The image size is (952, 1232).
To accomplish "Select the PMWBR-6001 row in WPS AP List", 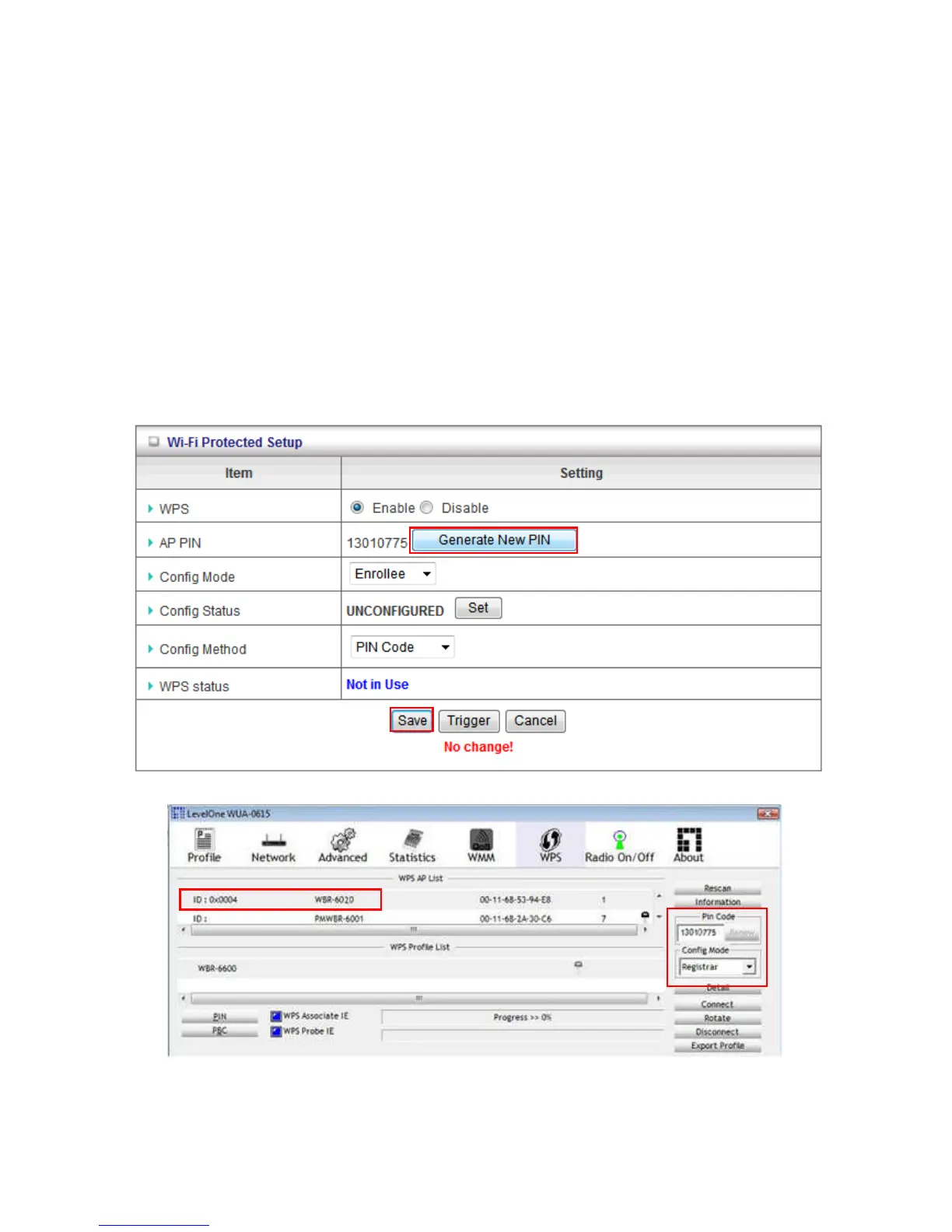I will tap(418, 919).
